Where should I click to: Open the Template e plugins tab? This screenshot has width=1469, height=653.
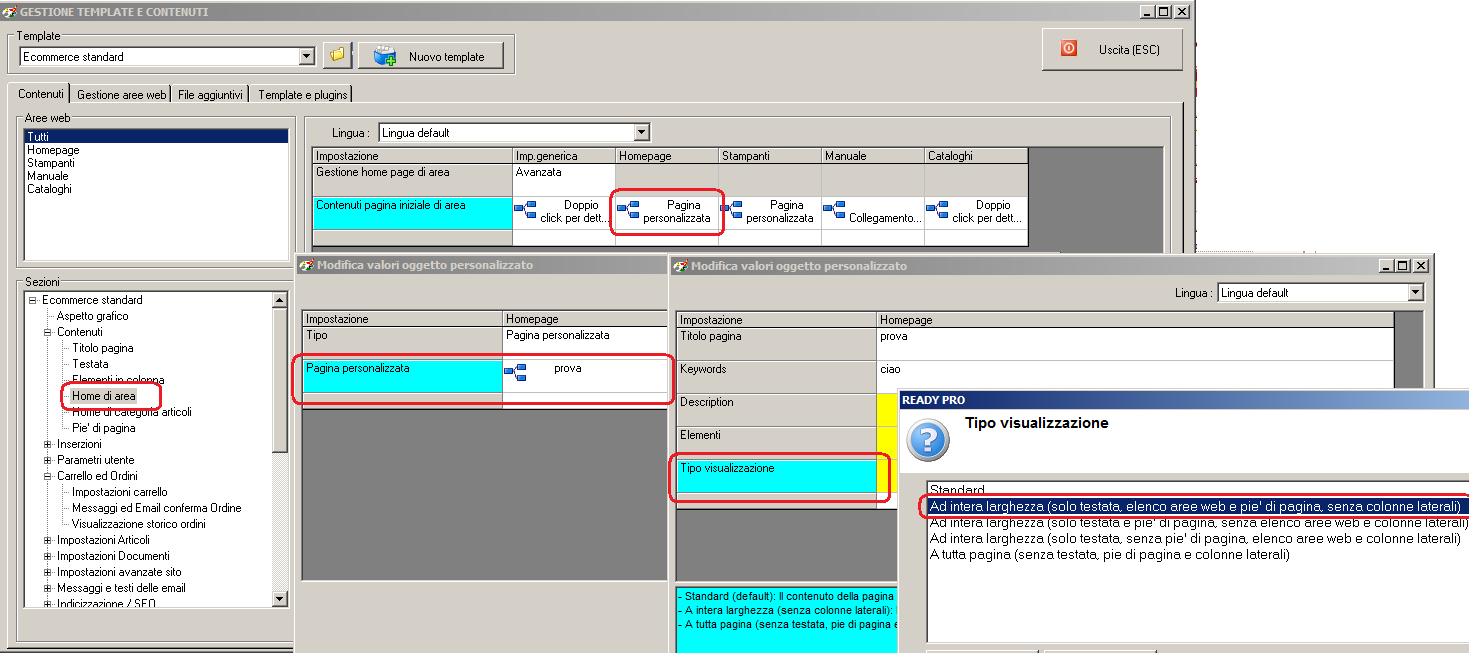[x=302, y=95]
